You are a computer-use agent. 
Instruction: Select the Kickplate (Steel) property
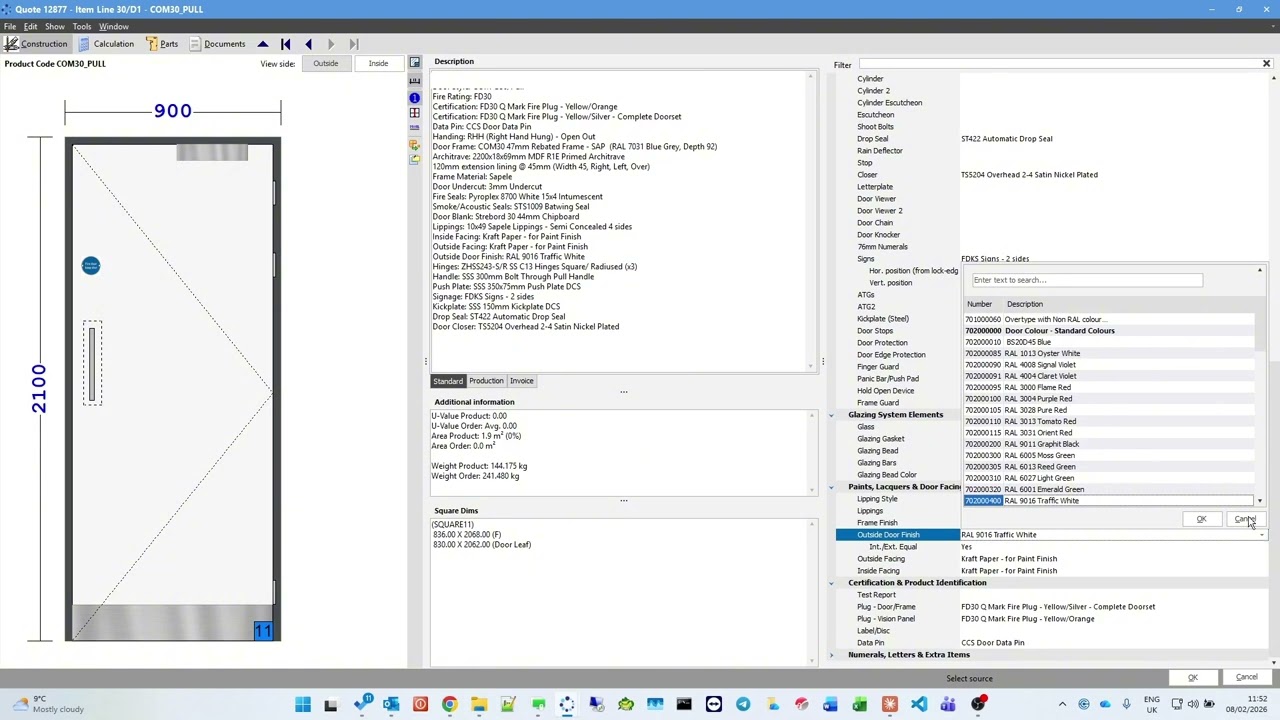[882, 319]
